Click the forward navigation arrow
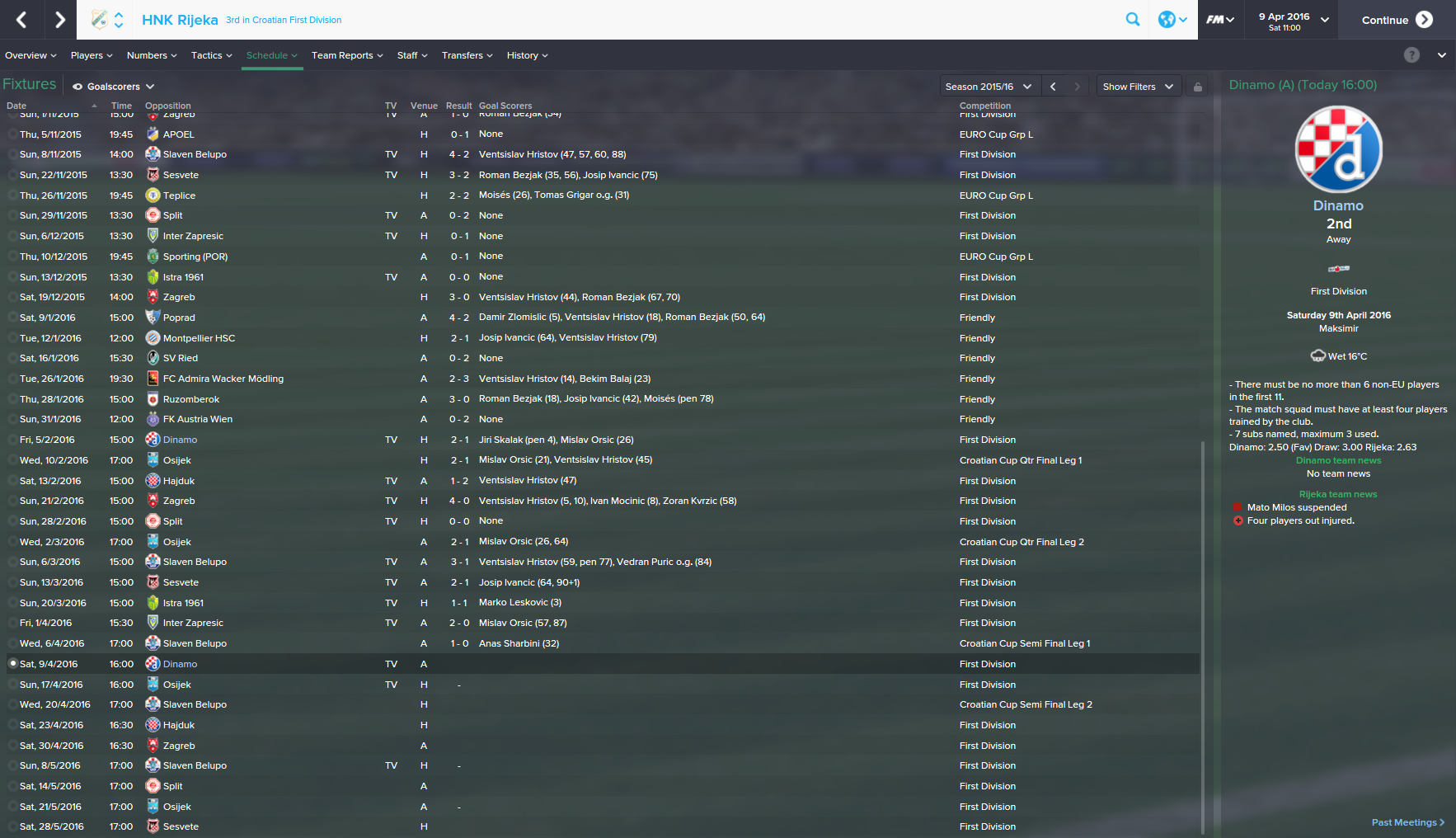This screenshot has height=838, width=1456. pos(59,20)
